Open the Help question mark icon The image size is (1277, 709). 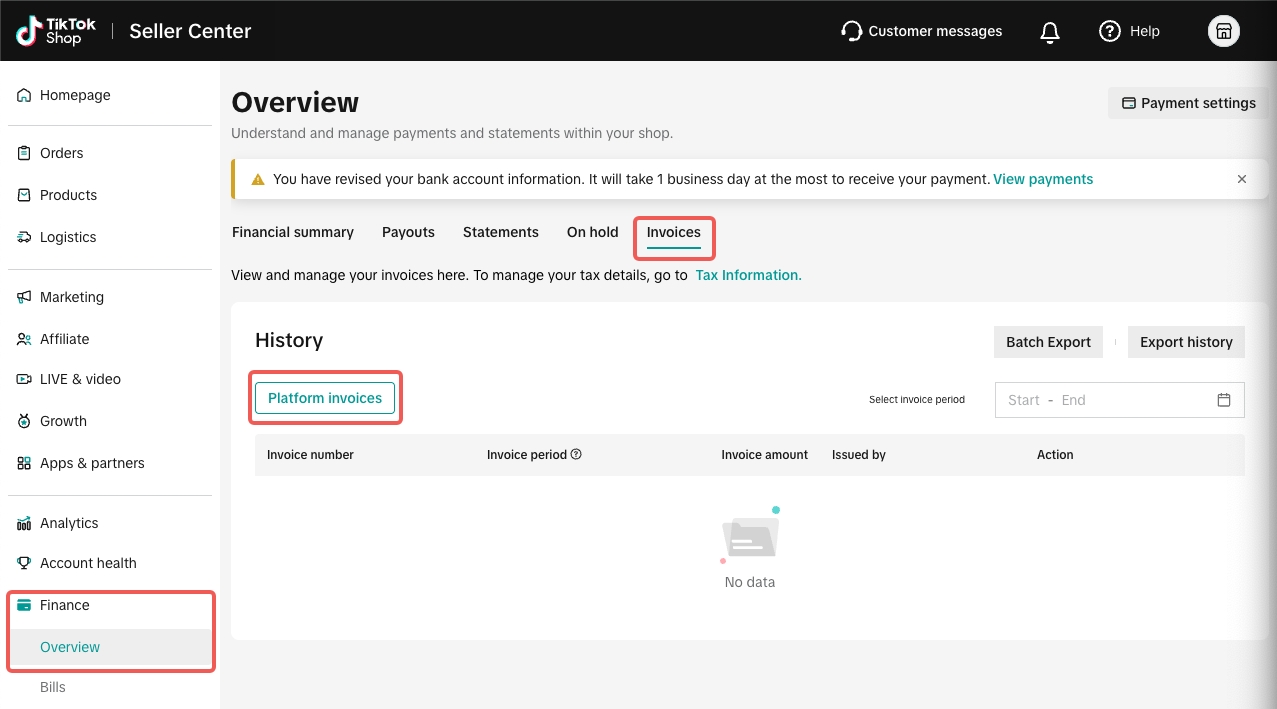click(x=1109, y=31)
